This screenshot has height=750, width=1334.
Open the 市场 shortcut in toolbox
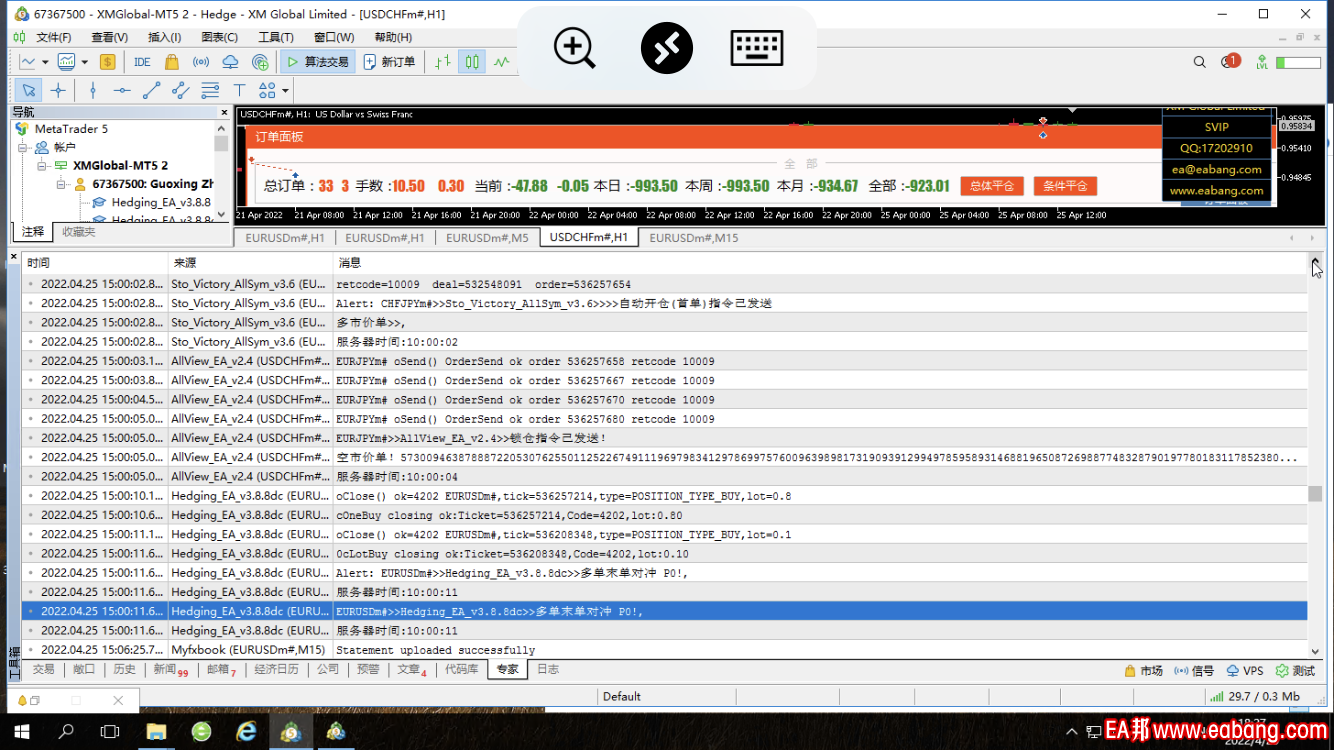coord(1143,671)
